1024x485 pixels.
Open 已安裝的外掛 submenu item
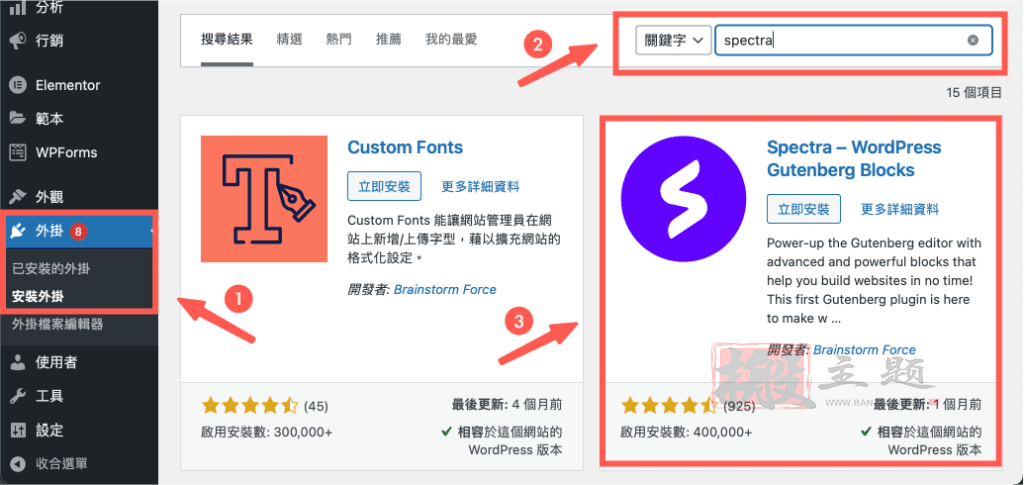coord(52,268)
